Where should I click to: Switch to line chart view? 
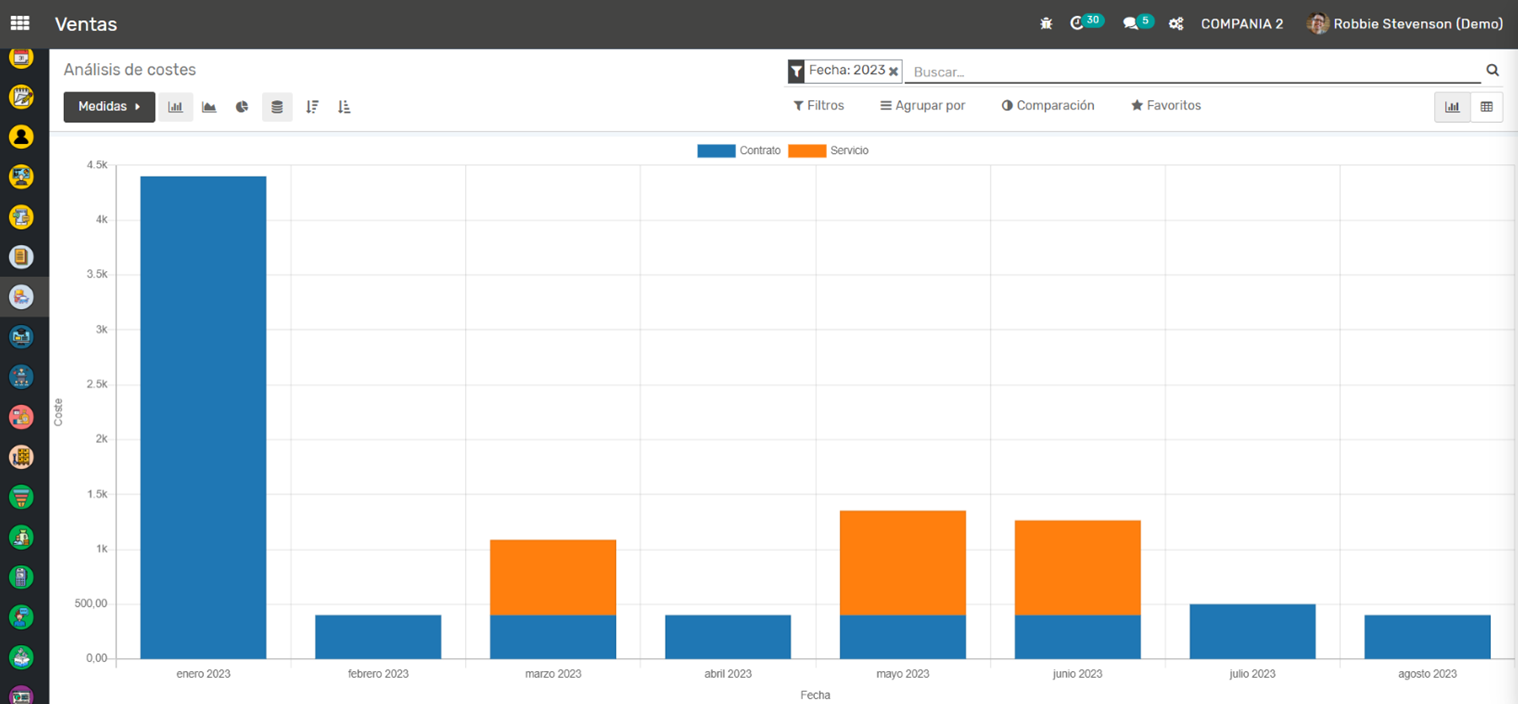209,107
